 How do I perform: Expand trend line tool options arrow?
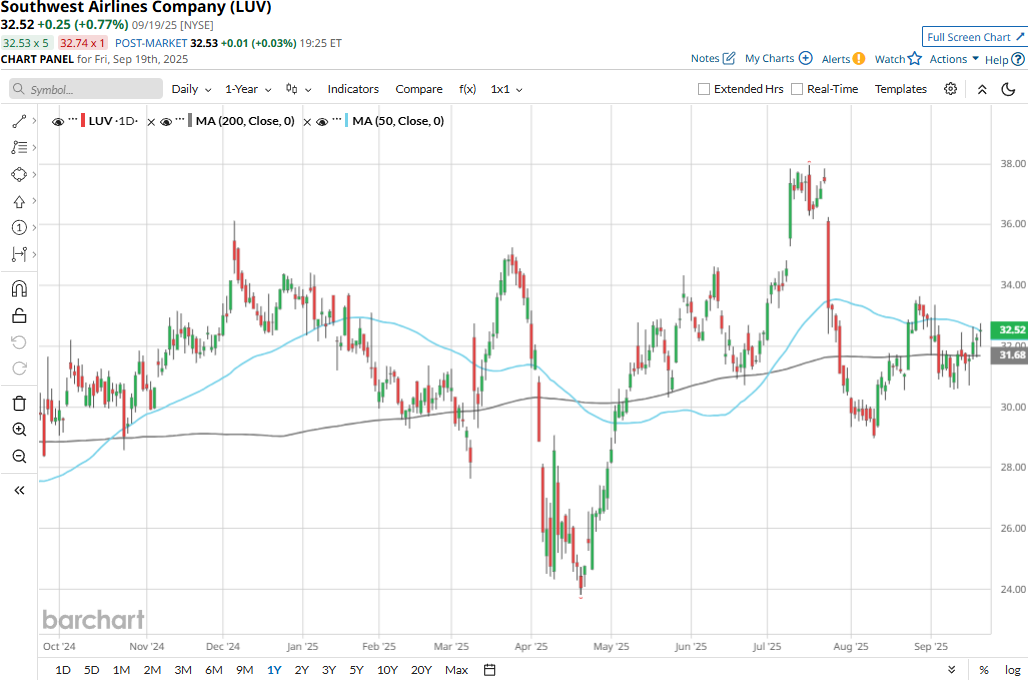pyautogui.click(x=34, y=121)
